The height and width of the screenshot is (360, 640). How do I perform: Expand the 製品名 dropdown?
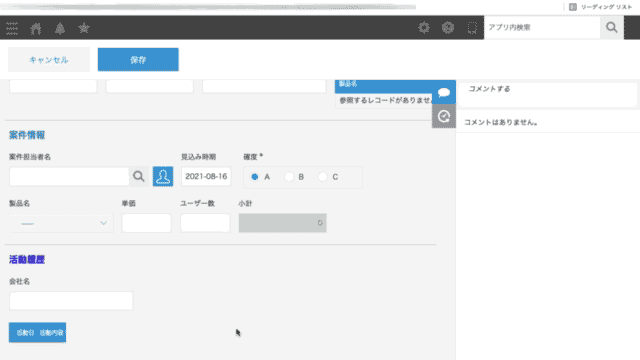click(x=61, y=223)
